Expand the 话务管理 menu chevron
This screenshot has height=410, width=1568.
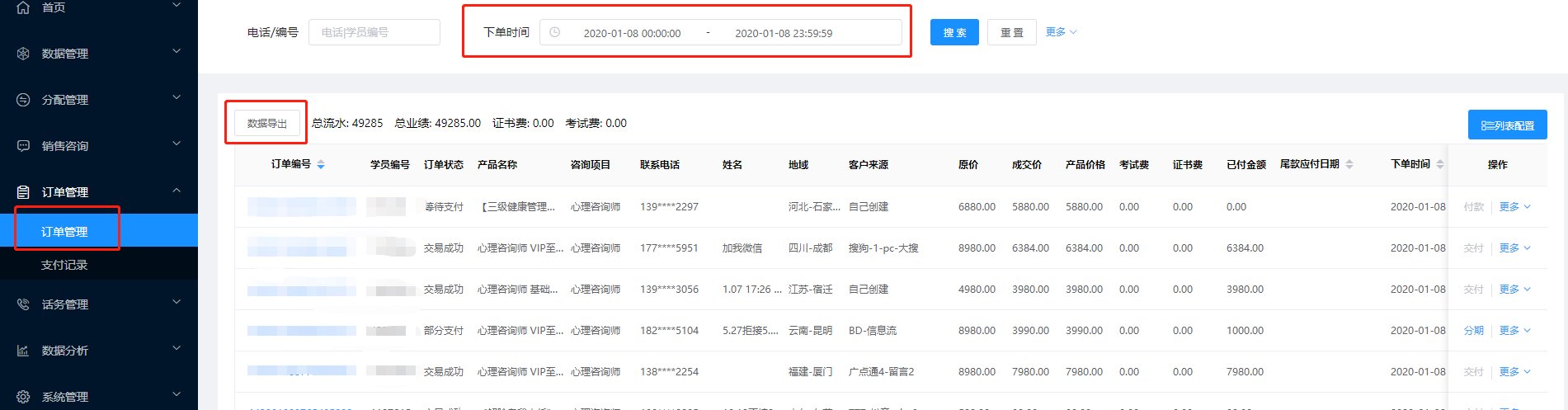177,303
